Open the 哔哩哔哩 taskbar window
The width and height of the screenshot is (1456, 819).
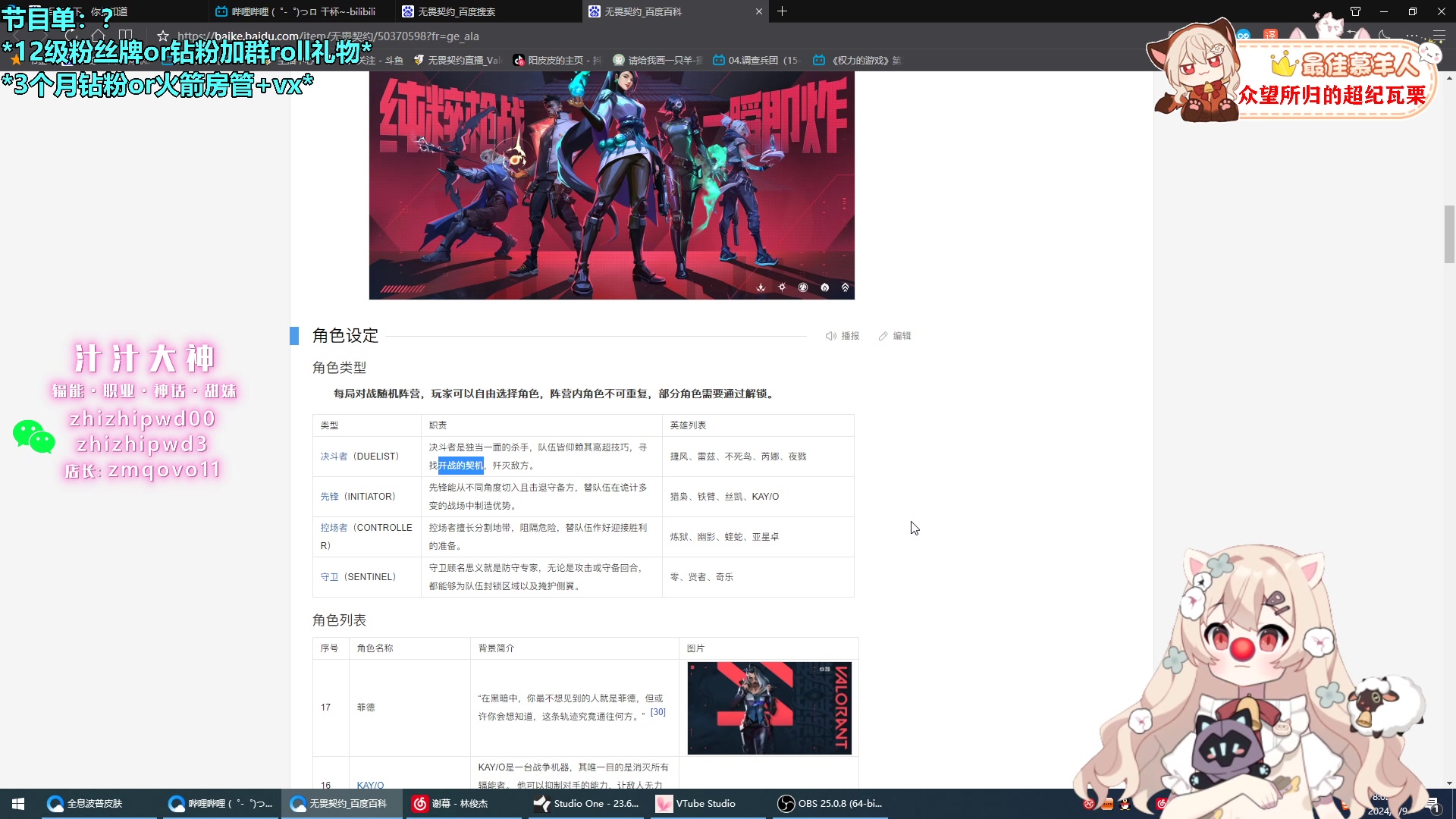221,804
